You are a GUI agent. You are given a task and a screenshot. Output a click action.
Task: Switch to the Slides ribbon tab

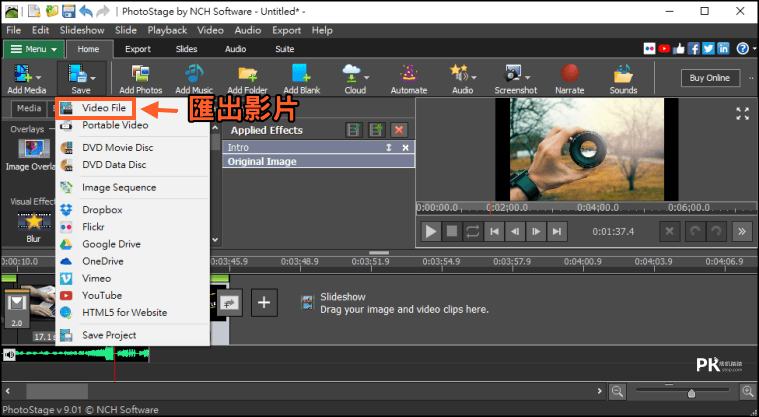186,49
